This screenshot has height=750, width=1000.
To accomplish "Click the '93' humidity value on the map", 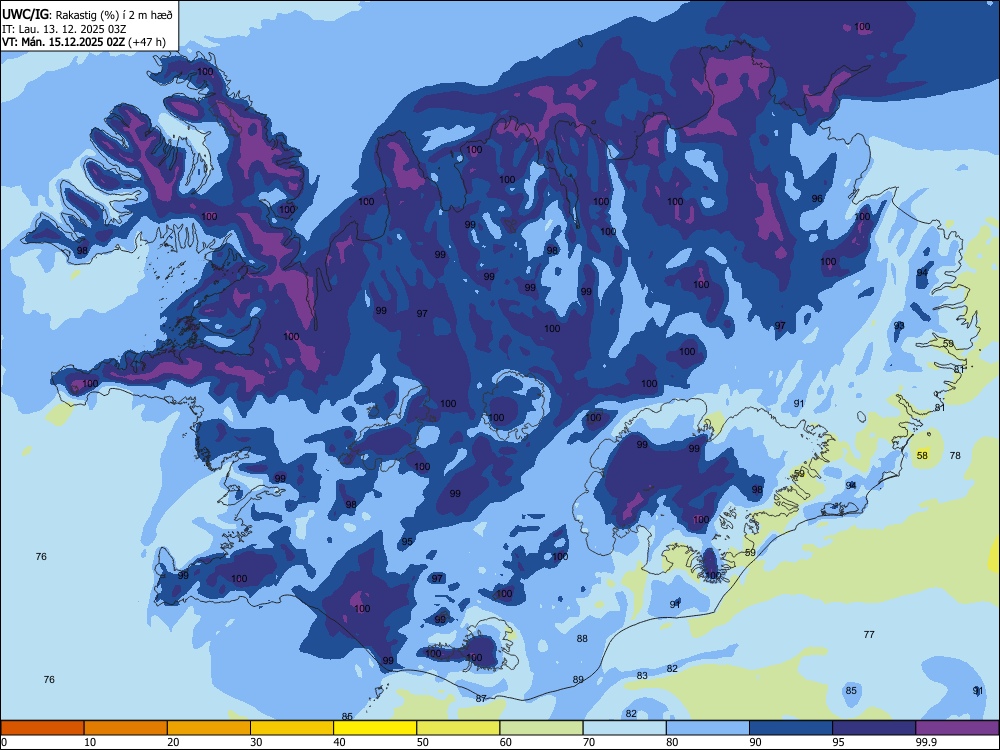I will 899,326.
